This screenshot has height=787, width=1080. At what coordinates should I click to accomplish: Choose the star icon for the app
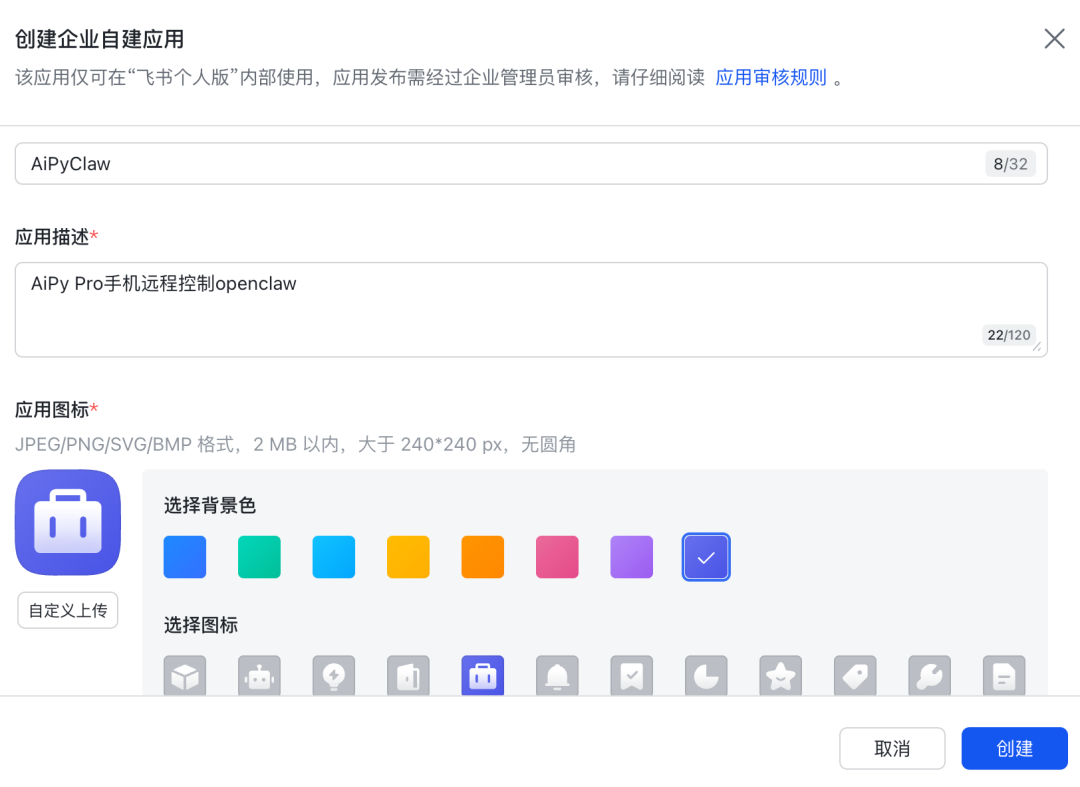[x=780, y=675]
